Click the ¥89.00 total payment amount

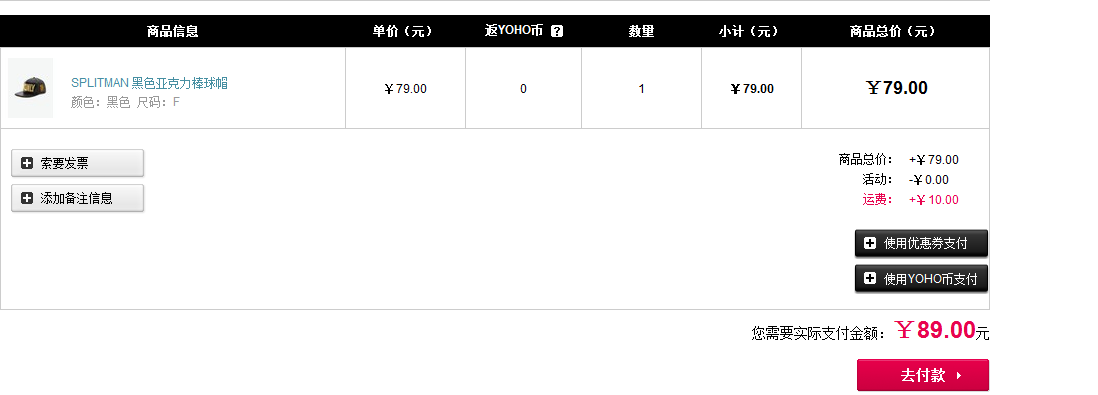coord(936,330)
